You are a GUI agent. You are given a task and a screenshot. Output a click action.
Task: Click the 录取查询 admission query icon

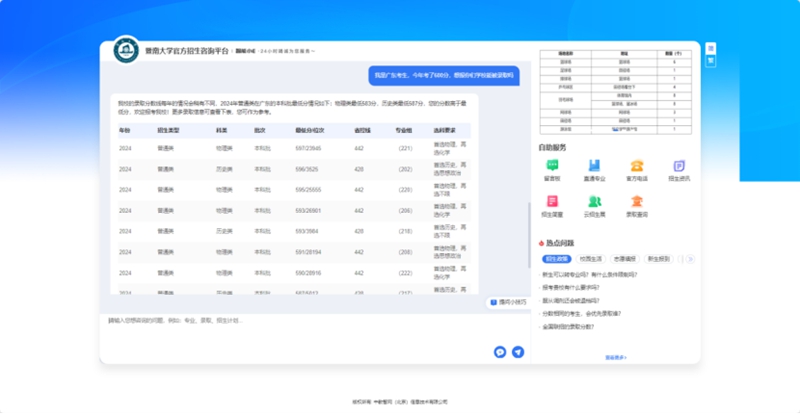tap(637, 203)
